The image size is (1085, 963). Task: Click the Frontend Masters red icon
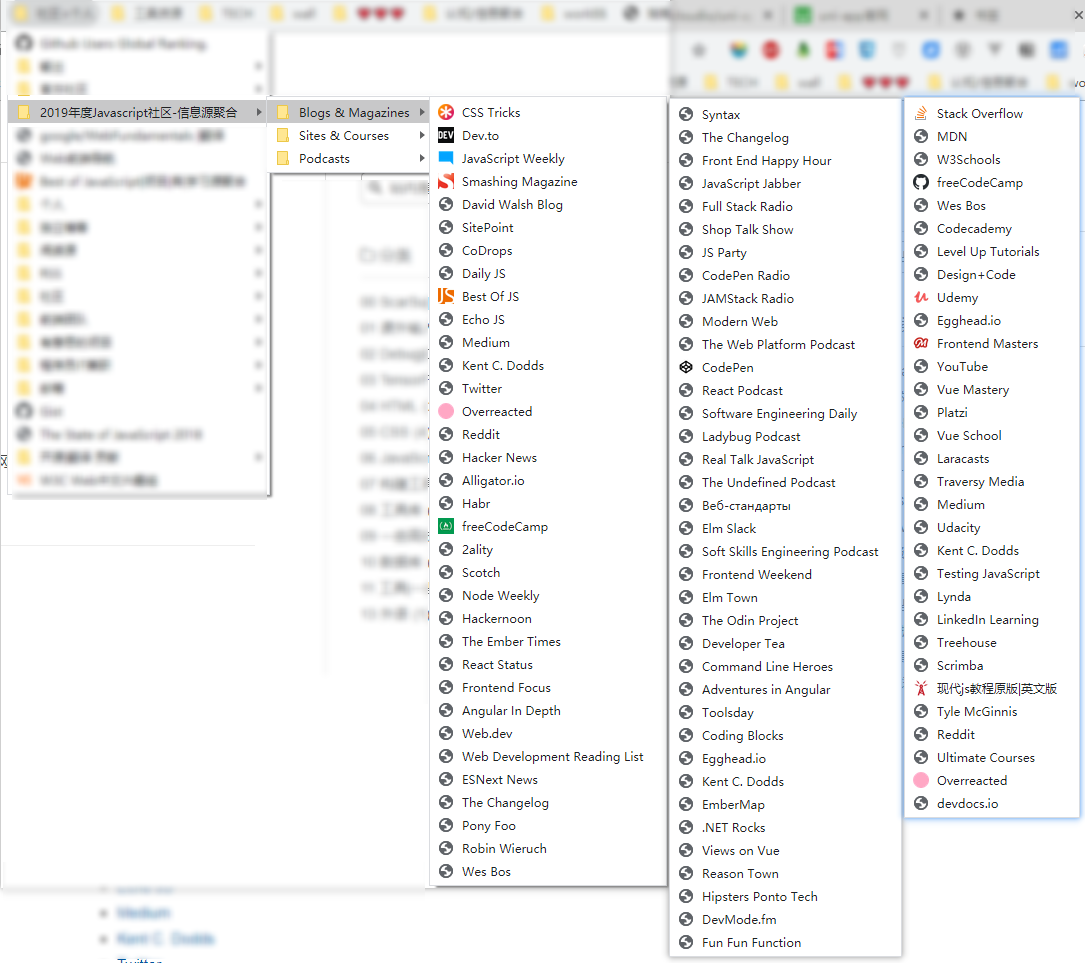coord(921,343)
